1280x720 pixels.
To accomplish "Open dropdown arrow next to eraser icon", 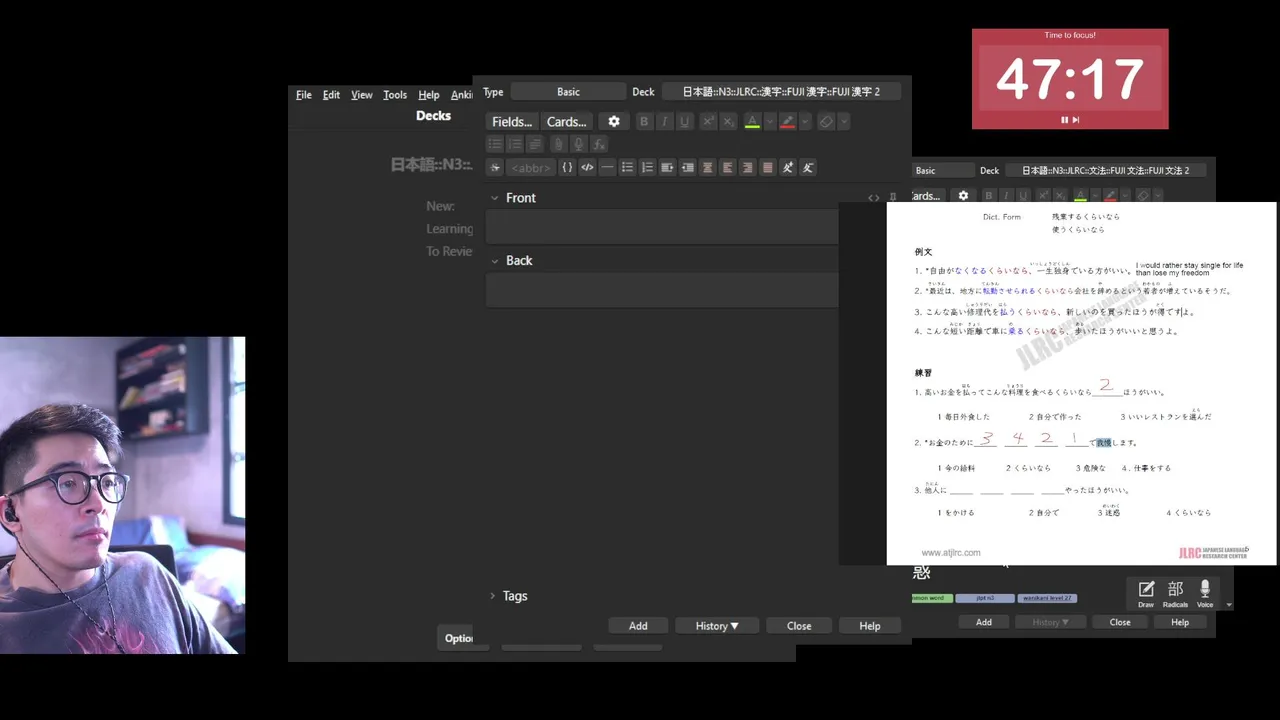I will [844, 122].
